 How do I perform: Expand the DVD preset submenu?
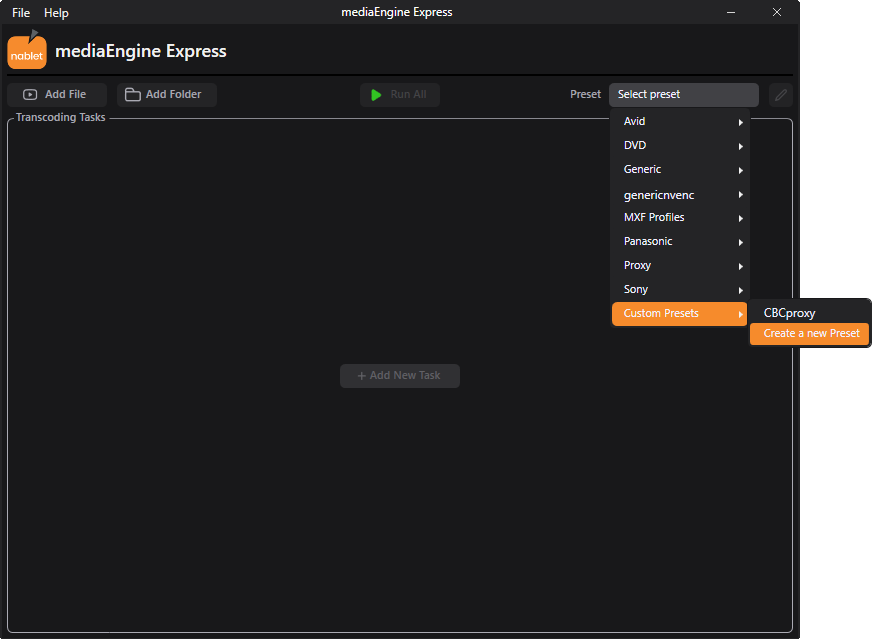tap(680, 146)
